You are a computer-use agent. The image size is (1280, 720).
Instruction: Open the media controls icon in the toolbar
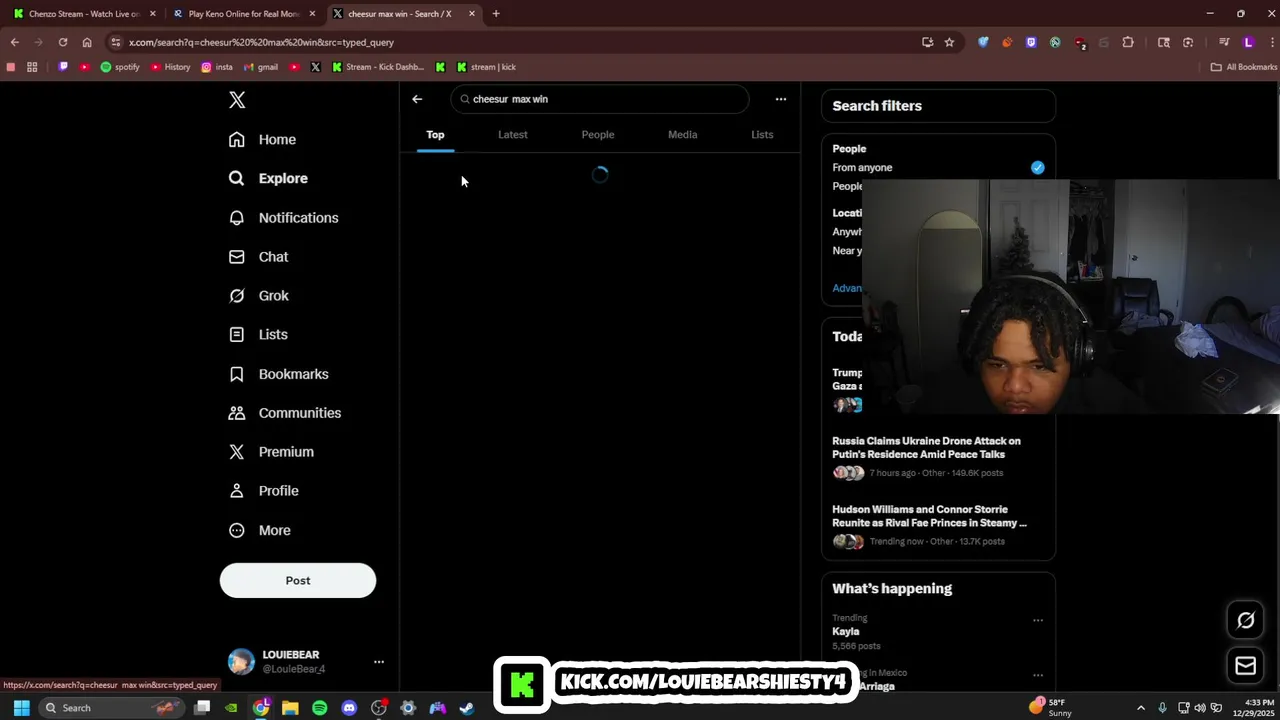click(x=1224, y=42)
